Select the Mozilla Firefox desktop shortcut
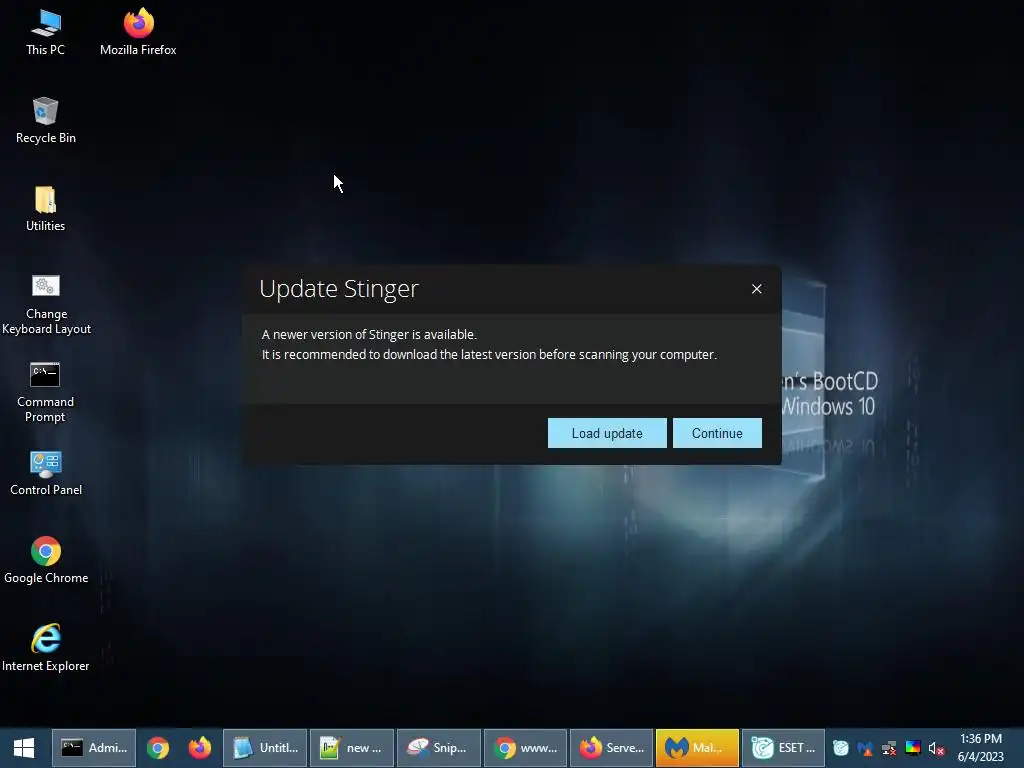The height and width of the screenshot is (768, 1024). (138, 33)
